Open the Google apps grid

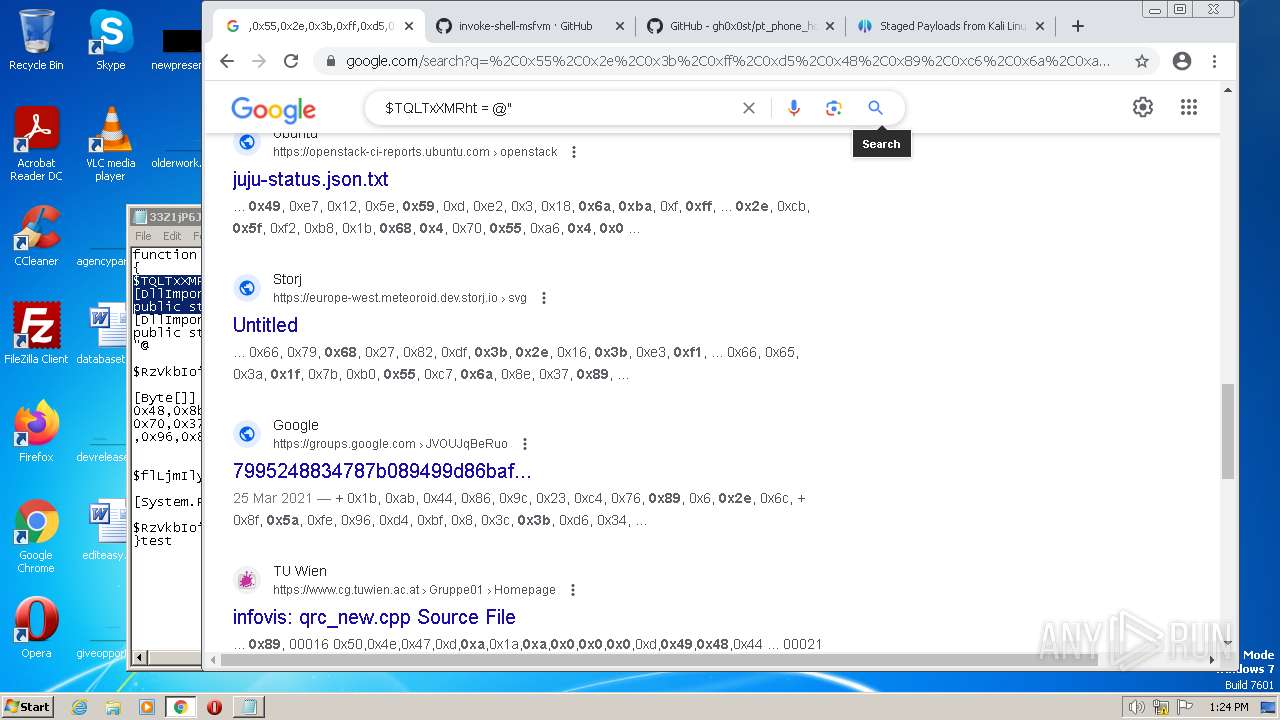tap(1189, 107)
